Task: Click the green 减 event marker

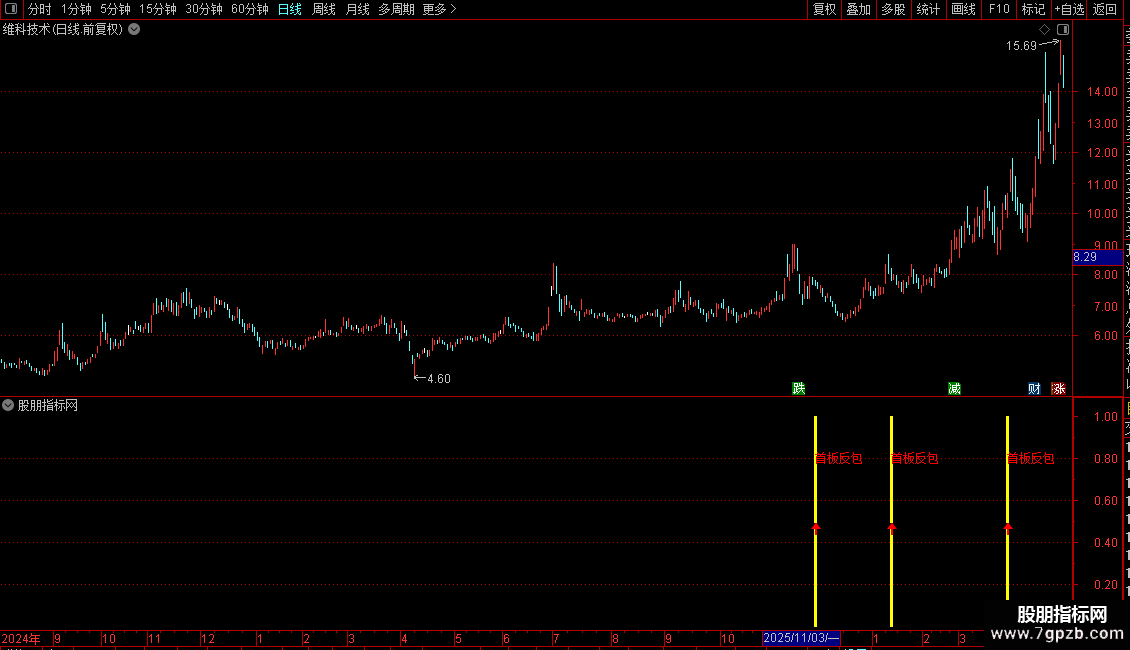Action: (954, 388)
